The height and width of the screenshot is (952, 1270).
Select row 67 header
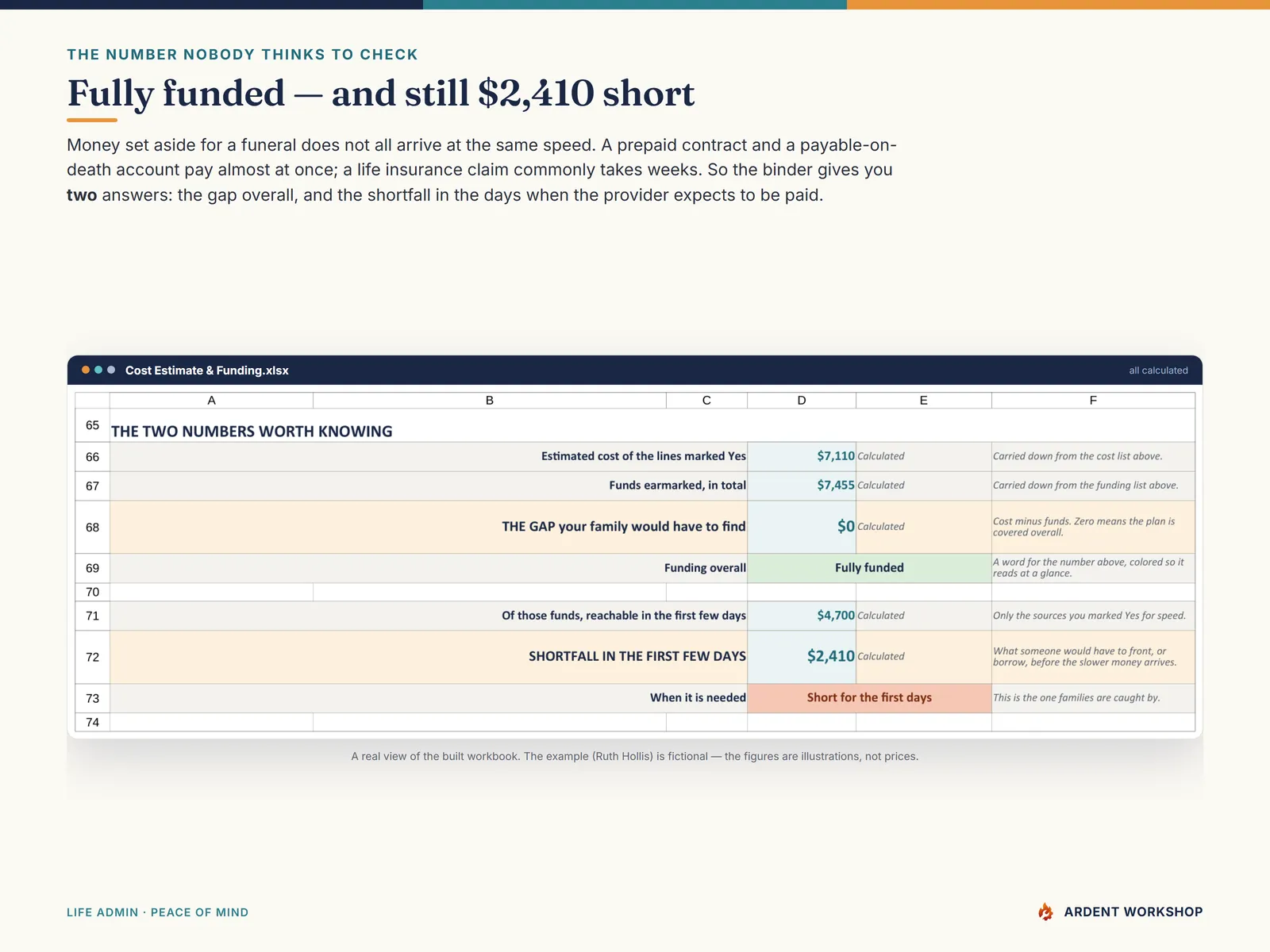coord(92,486)
